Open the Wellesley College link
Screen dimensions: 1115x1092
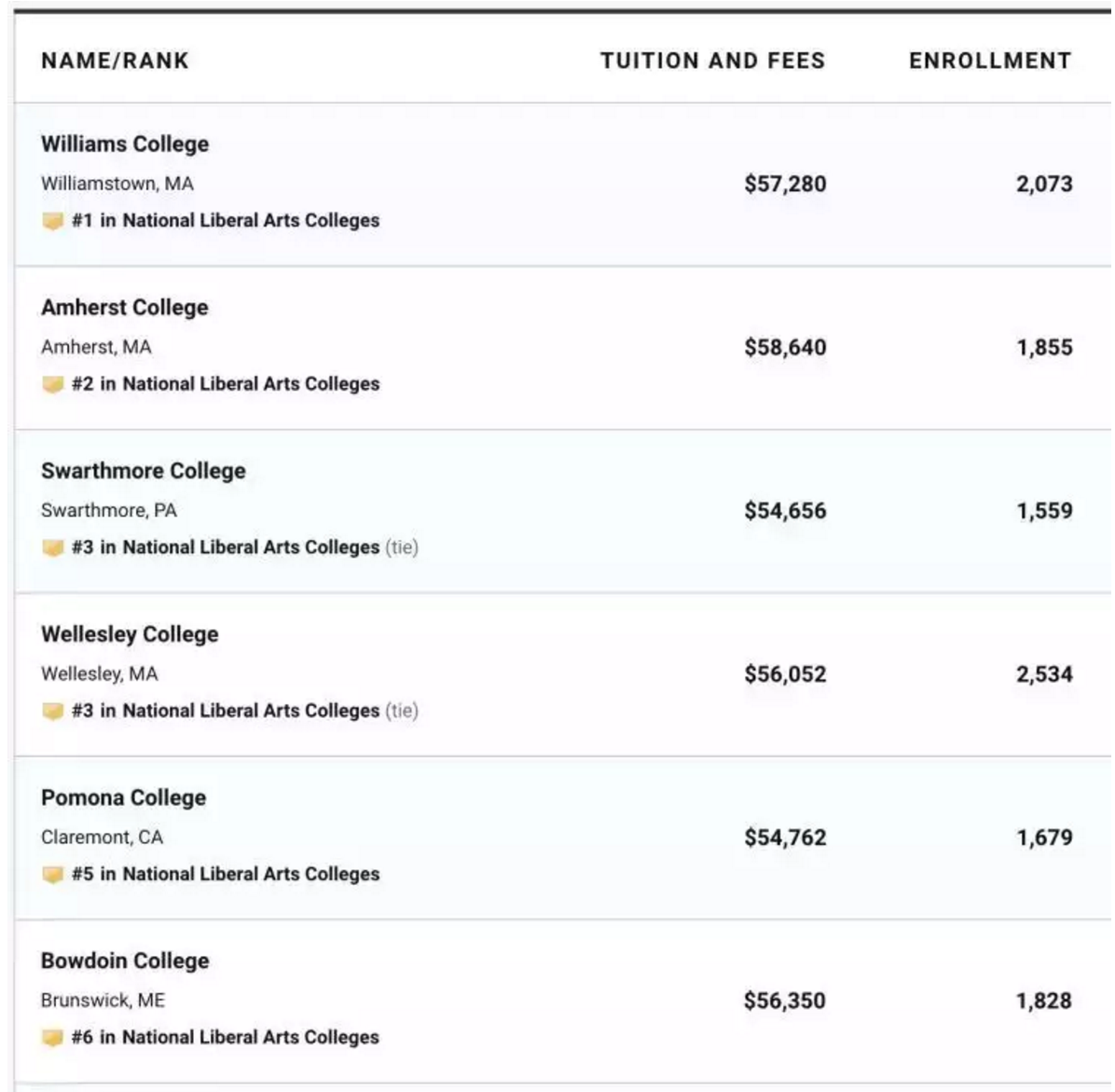point(130,634)
